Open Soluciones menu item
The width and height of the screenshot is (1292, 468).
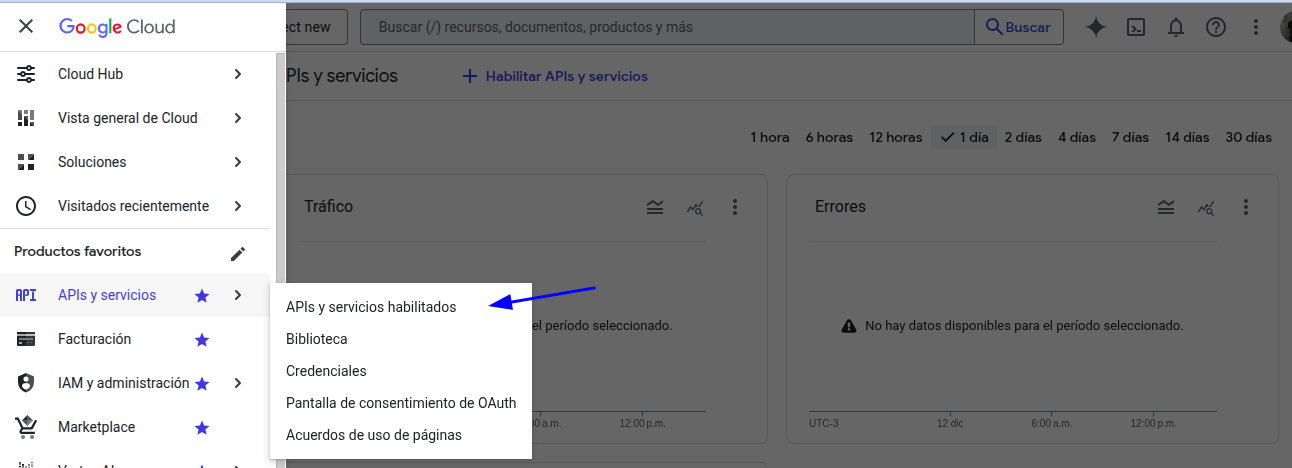135,162
